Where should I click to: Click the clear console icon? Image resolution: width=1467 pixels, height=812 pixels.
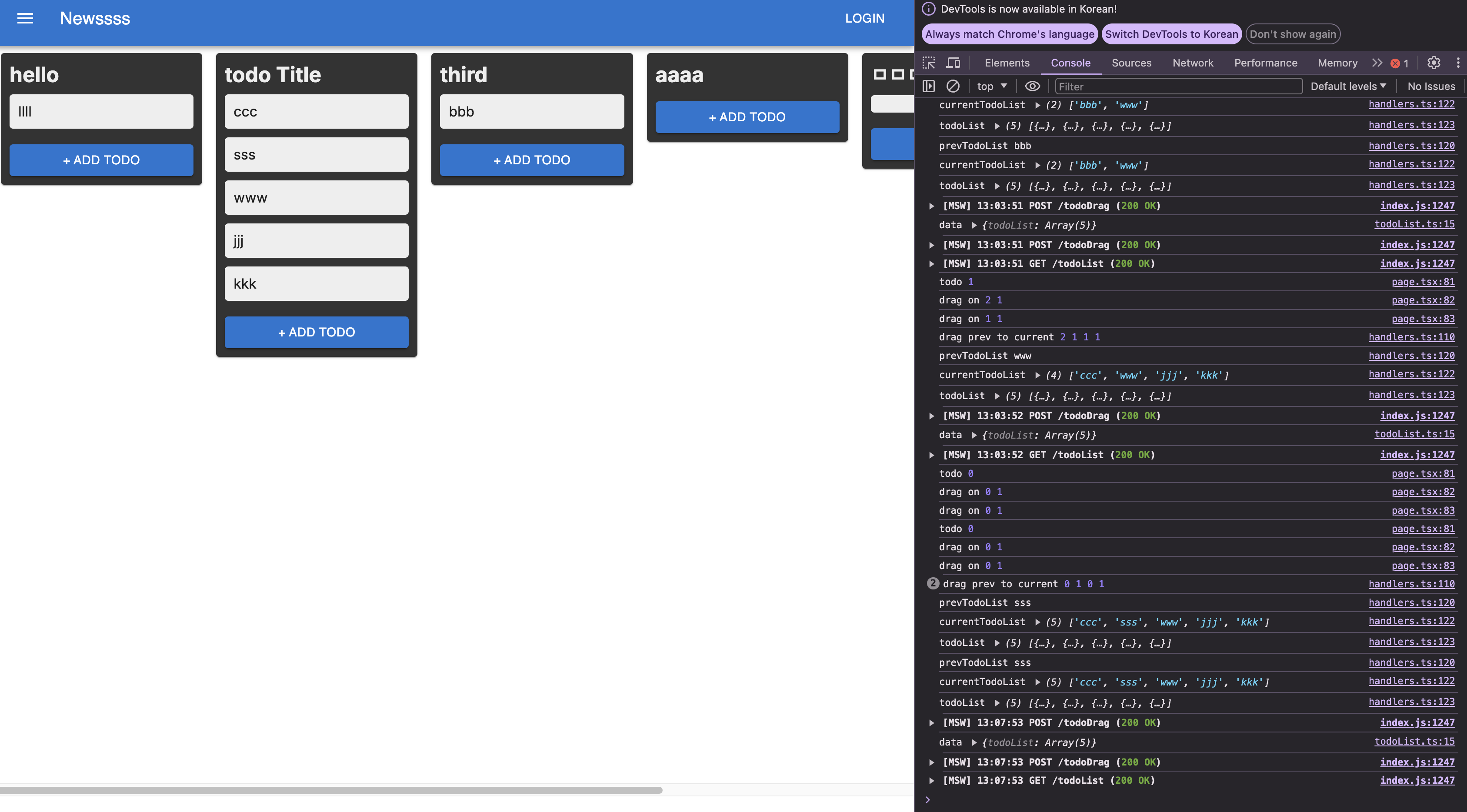(953, 86)
